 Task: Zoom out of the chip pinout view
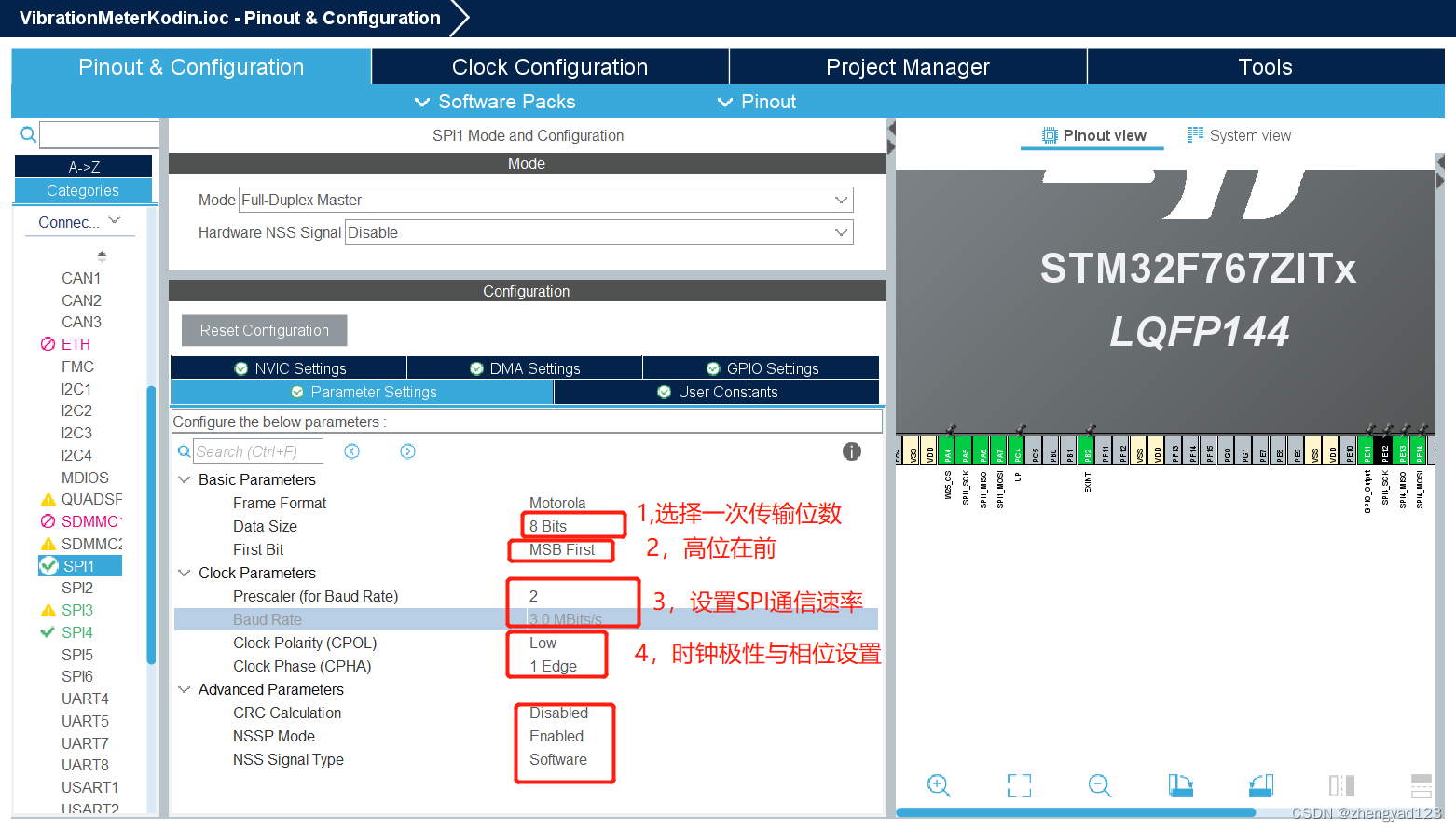1100,785
